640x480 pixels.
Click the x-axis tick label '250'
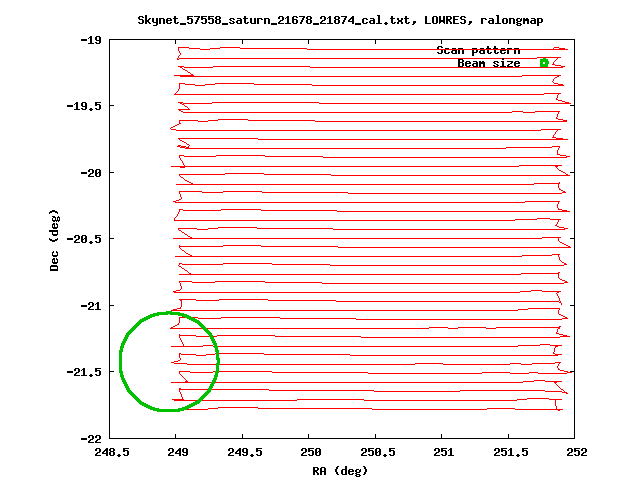311,452
